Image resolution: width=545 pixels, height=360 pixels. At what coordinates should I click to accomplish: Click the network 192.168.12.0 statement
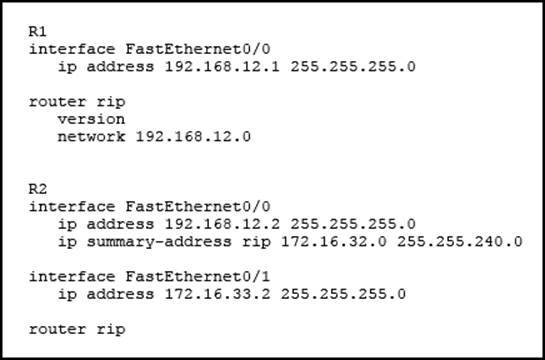point(154,137)
